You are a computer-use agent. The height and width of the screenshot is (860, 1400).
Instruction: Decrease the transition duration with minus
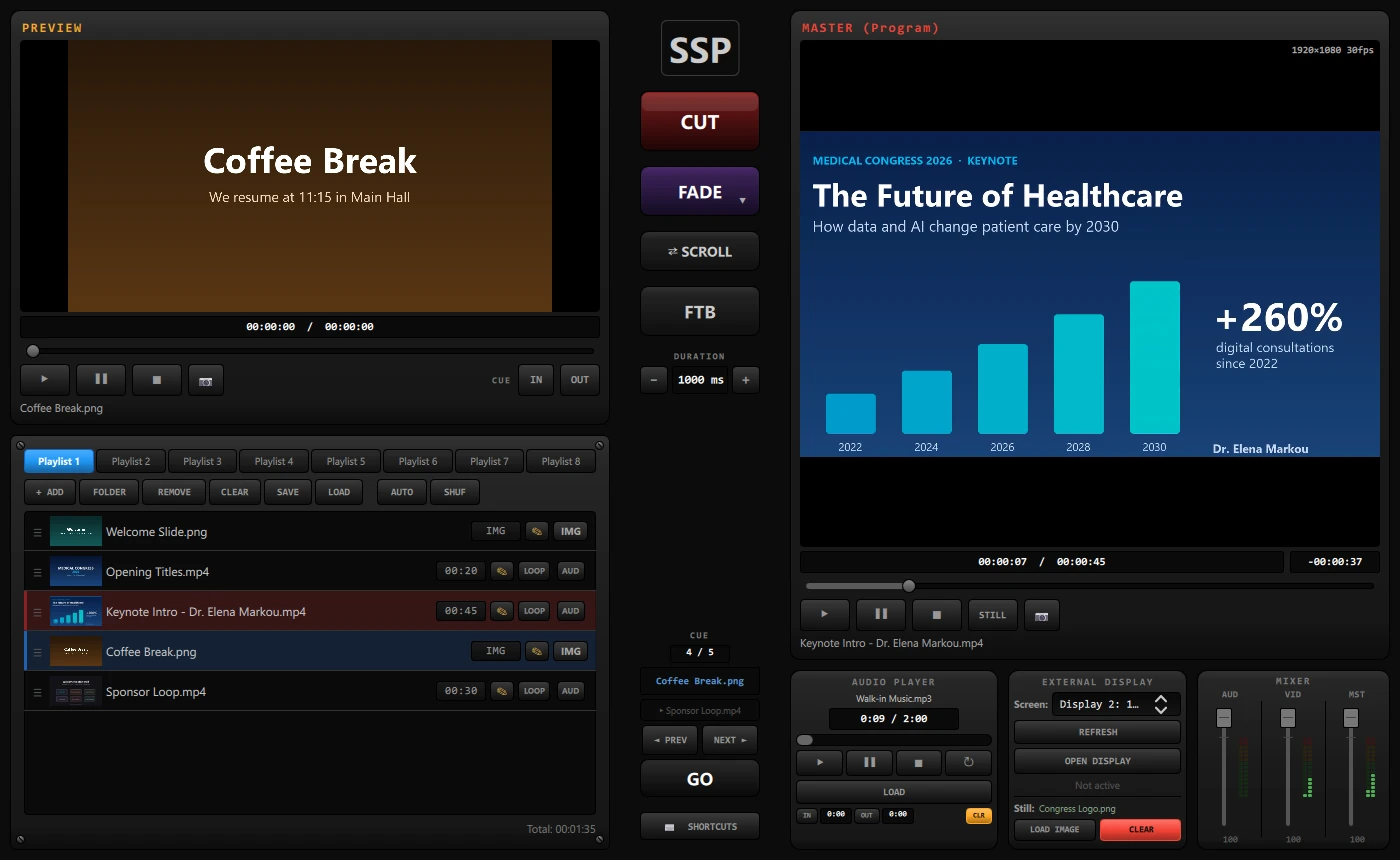tap(654, 380)
